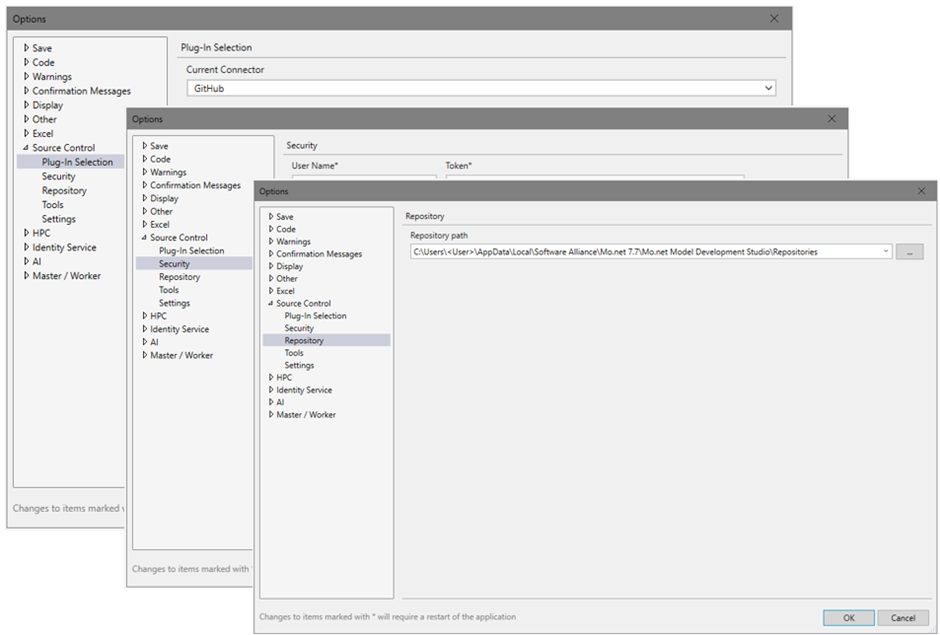Select HPC in middle Options window
Image resolution: width=940 pixels, height=635 pixels.
(x=158, y=316)
